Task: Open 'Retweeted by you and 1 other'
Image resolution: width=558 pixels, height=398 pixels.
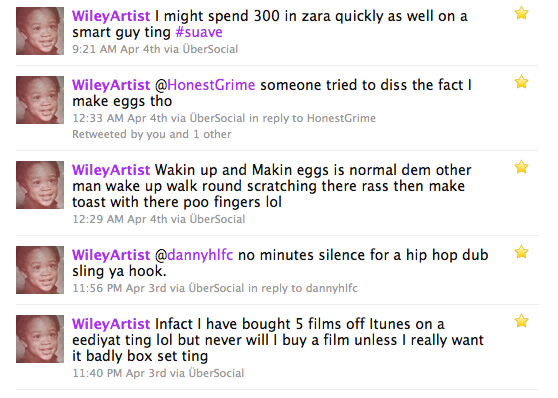Action: point(152,134)
